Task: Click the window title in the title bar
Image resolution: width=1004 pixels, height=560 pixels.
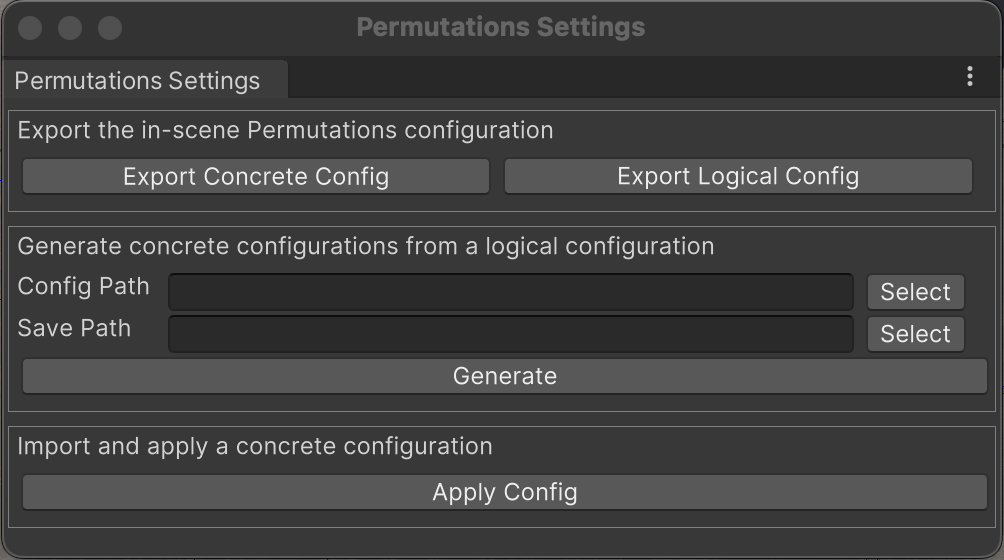Action: click(x=501, y=27)
